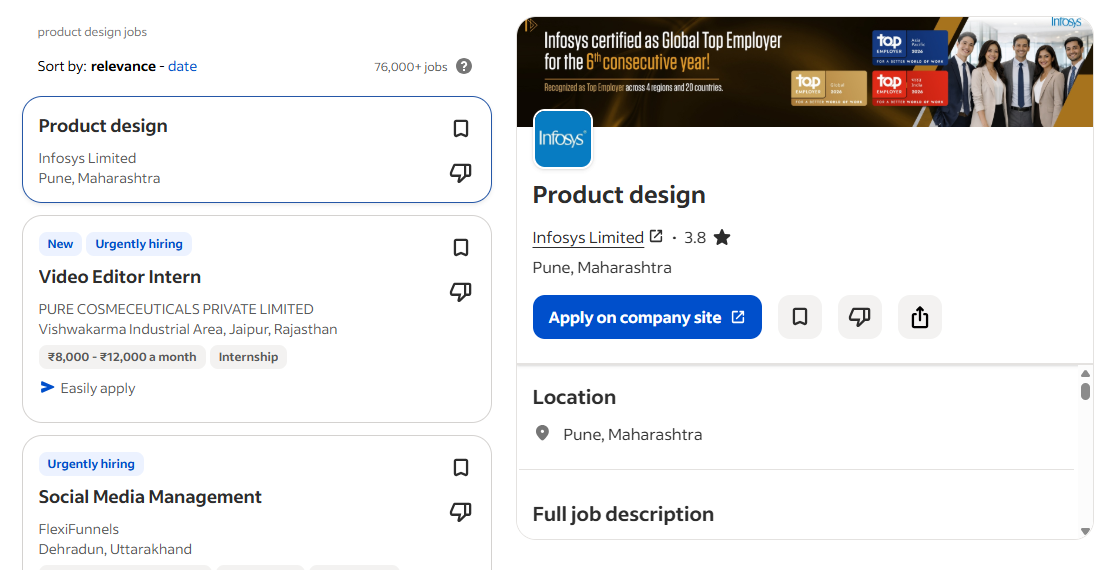Click the New badge on Video Editor Intern

click(x=60, y=243)
